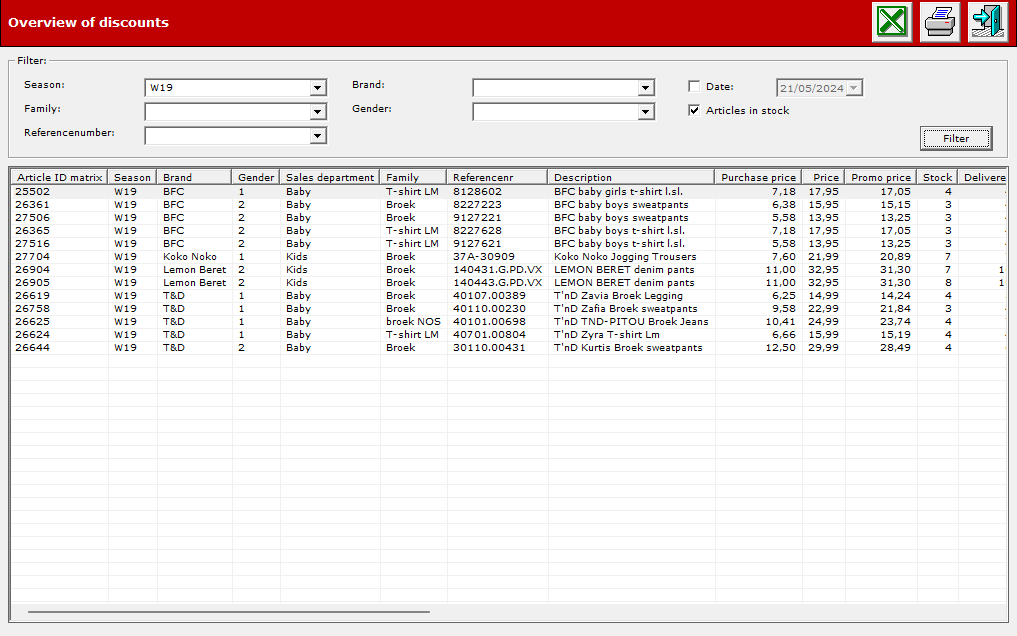Screen dimensions: 1017x636
Task: Select article ID 25502 row
Action: [508, 191]
